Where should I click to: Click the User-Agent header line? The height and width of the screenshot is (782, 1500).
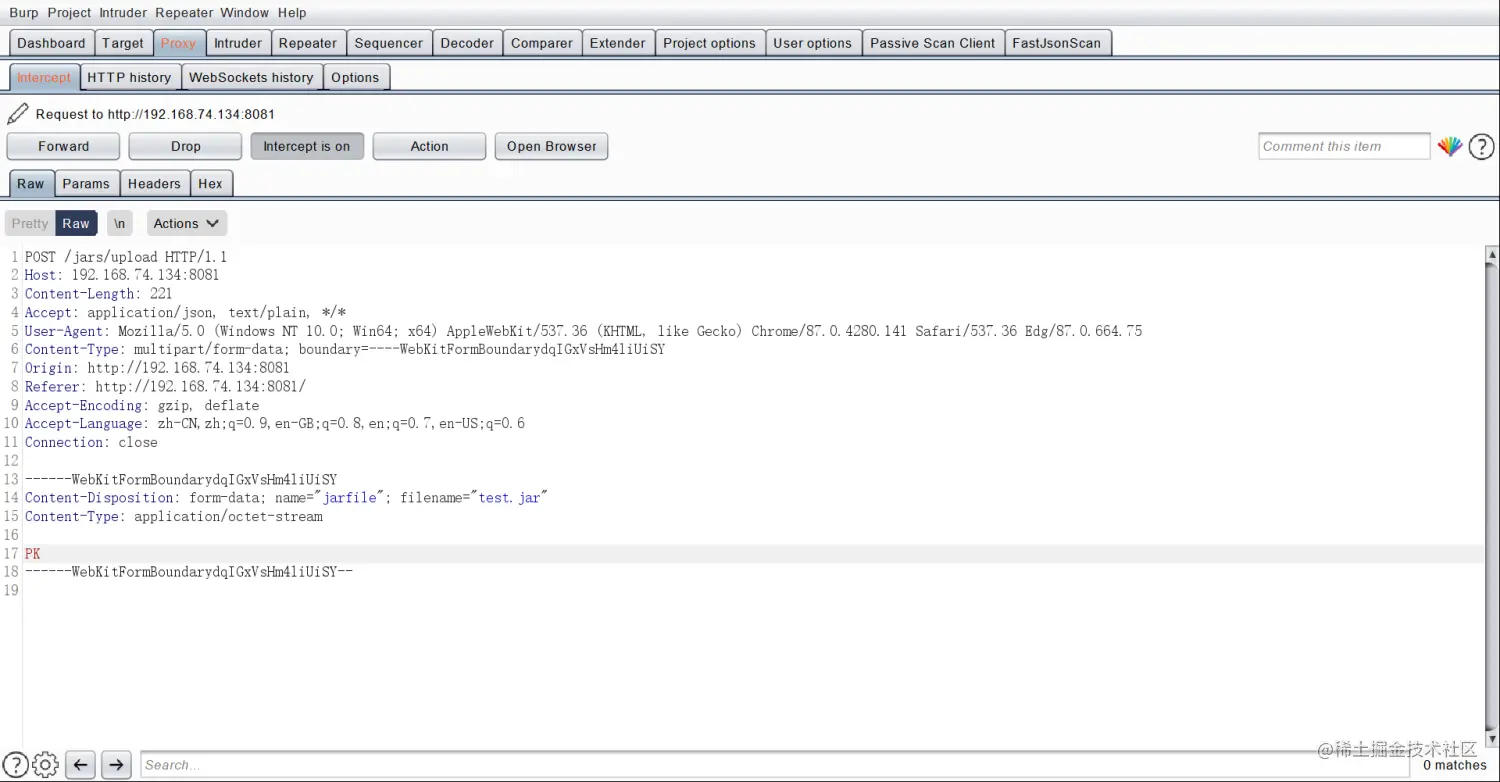[x=583, y=331]
